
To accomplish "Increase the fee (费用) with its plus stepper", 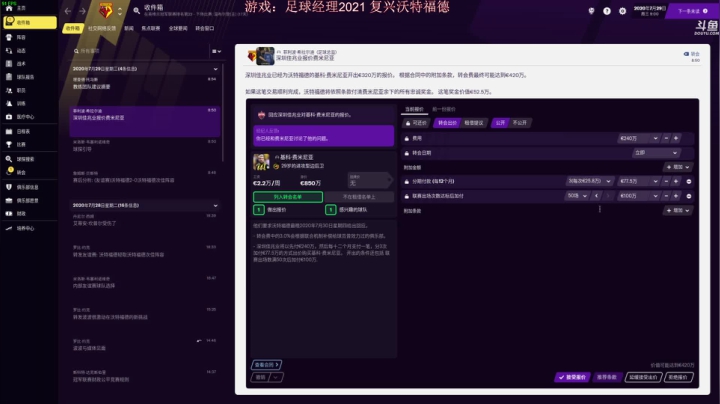I will pyautogui.click(x=676, y=138).
